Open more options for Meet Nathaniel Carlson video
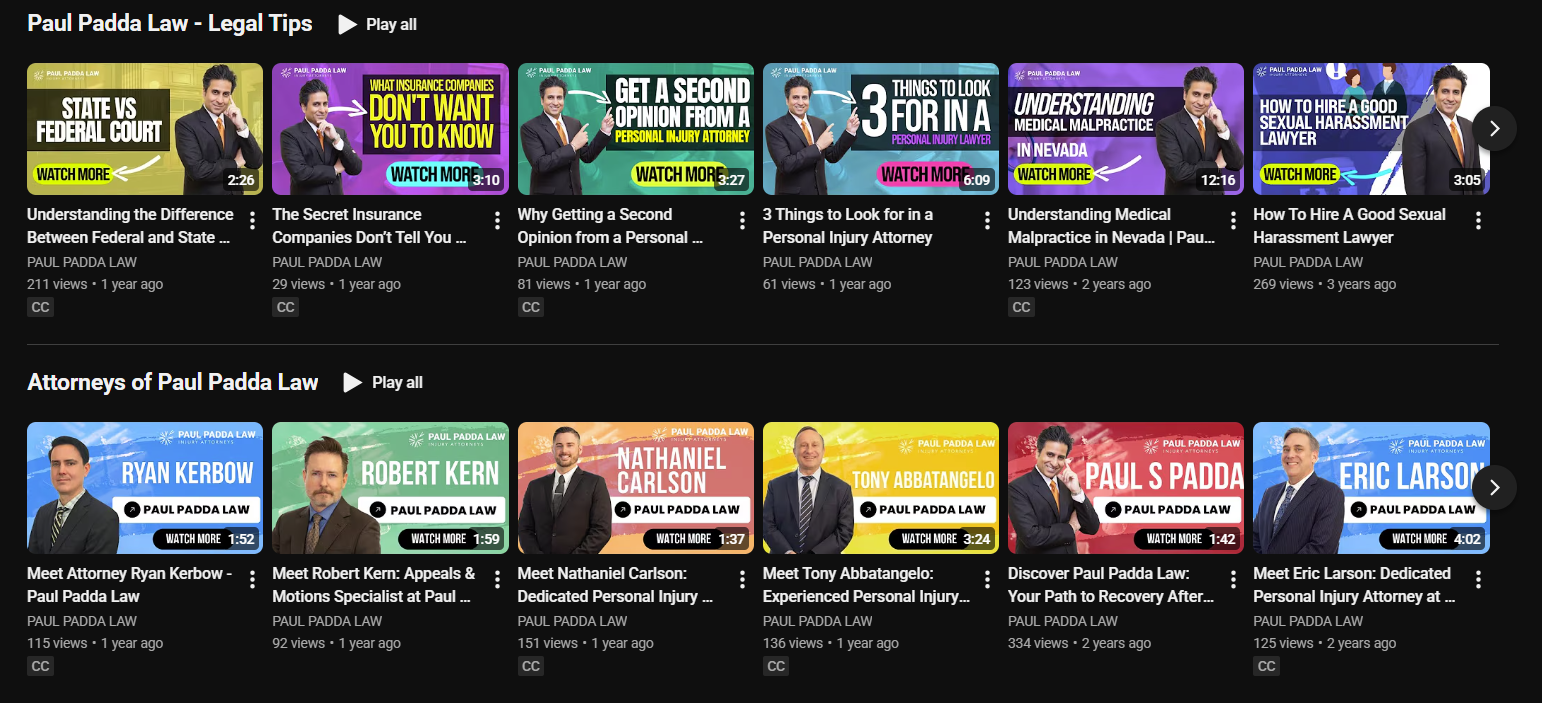The image size is (1542, 703). pos(742,579)
